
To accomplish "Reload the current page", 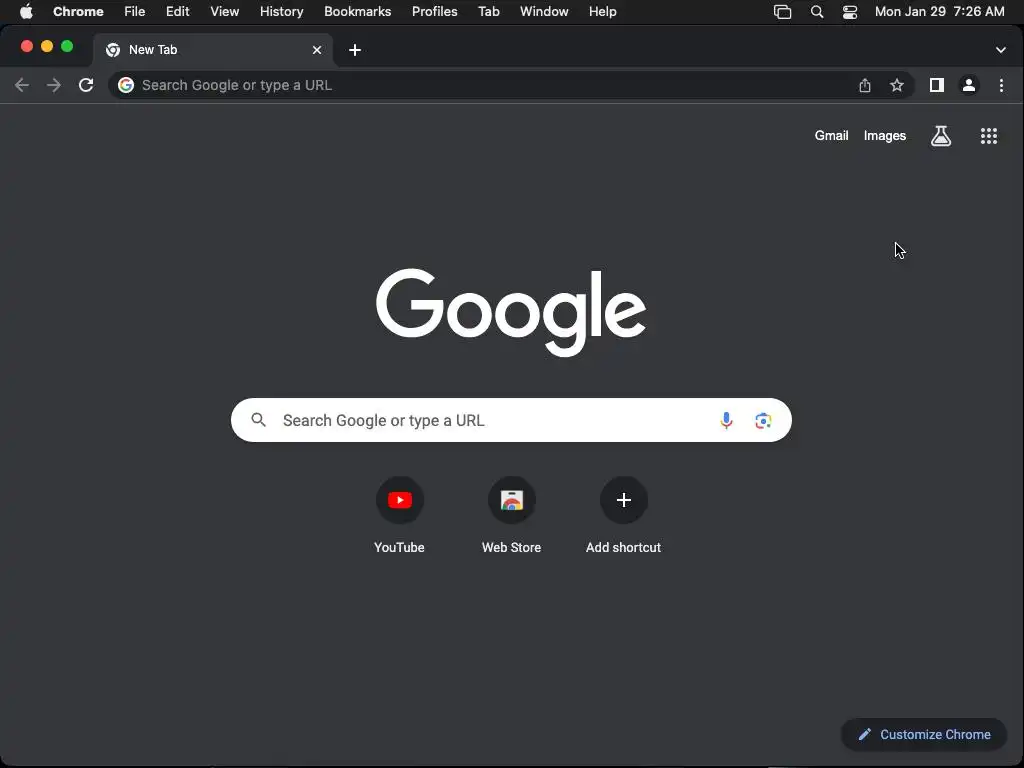I will pos(86,85).
